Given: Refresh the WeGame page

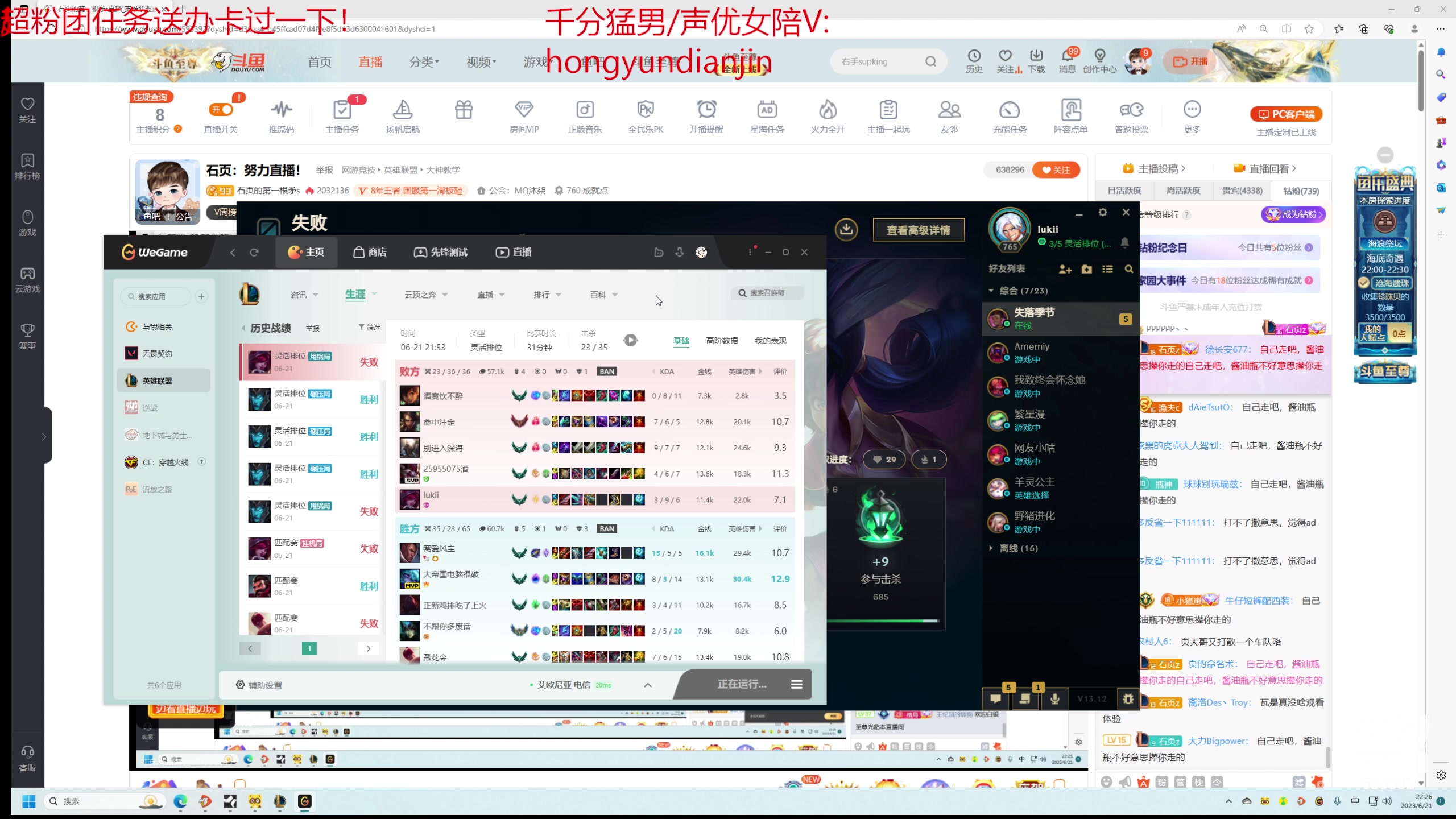Looking at the screenshot, I should coord(254,253).
